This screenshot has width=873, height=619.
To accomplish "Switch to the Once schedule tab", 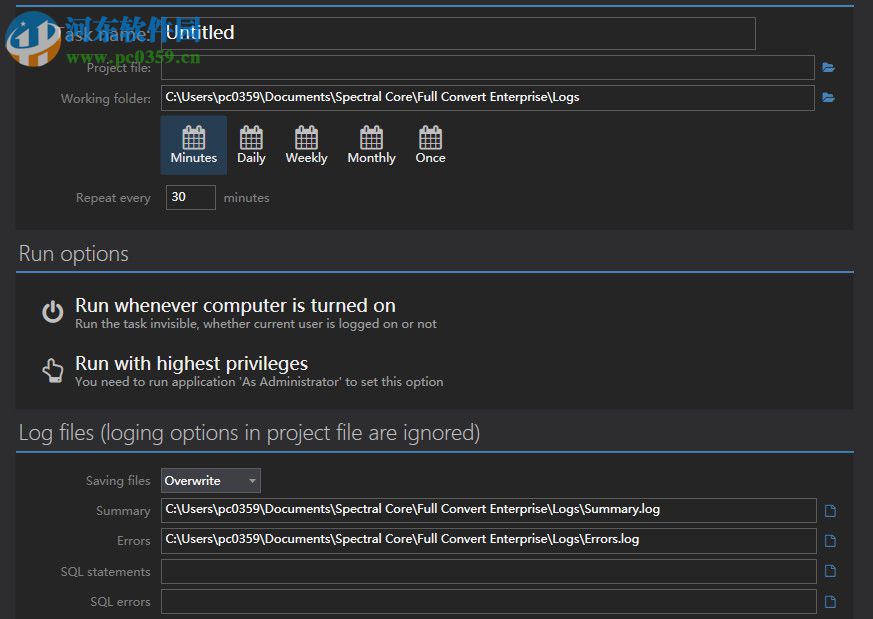I will (x=430, y=144).
